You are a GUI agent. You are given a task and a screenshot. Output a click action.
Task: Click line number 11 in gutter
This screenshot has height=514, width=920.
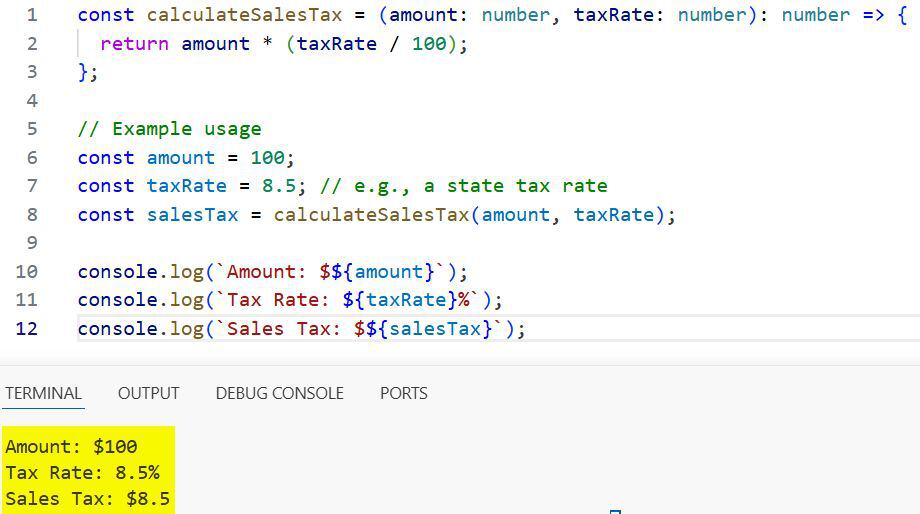click(27, 299)
